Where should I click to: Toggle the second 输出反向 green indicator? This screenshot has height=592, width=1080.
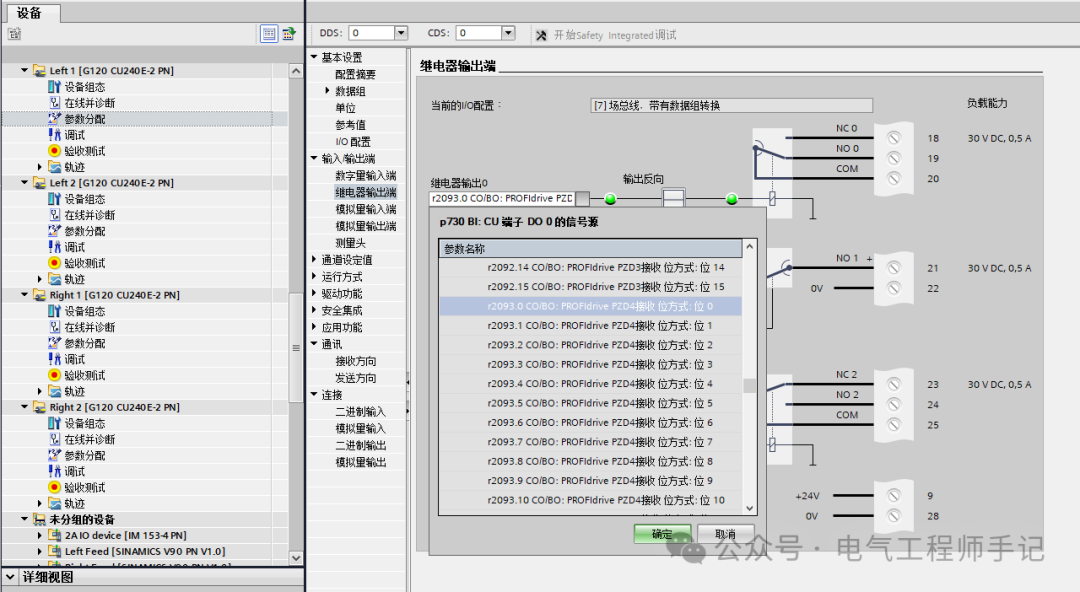click(x=733, y=199)
